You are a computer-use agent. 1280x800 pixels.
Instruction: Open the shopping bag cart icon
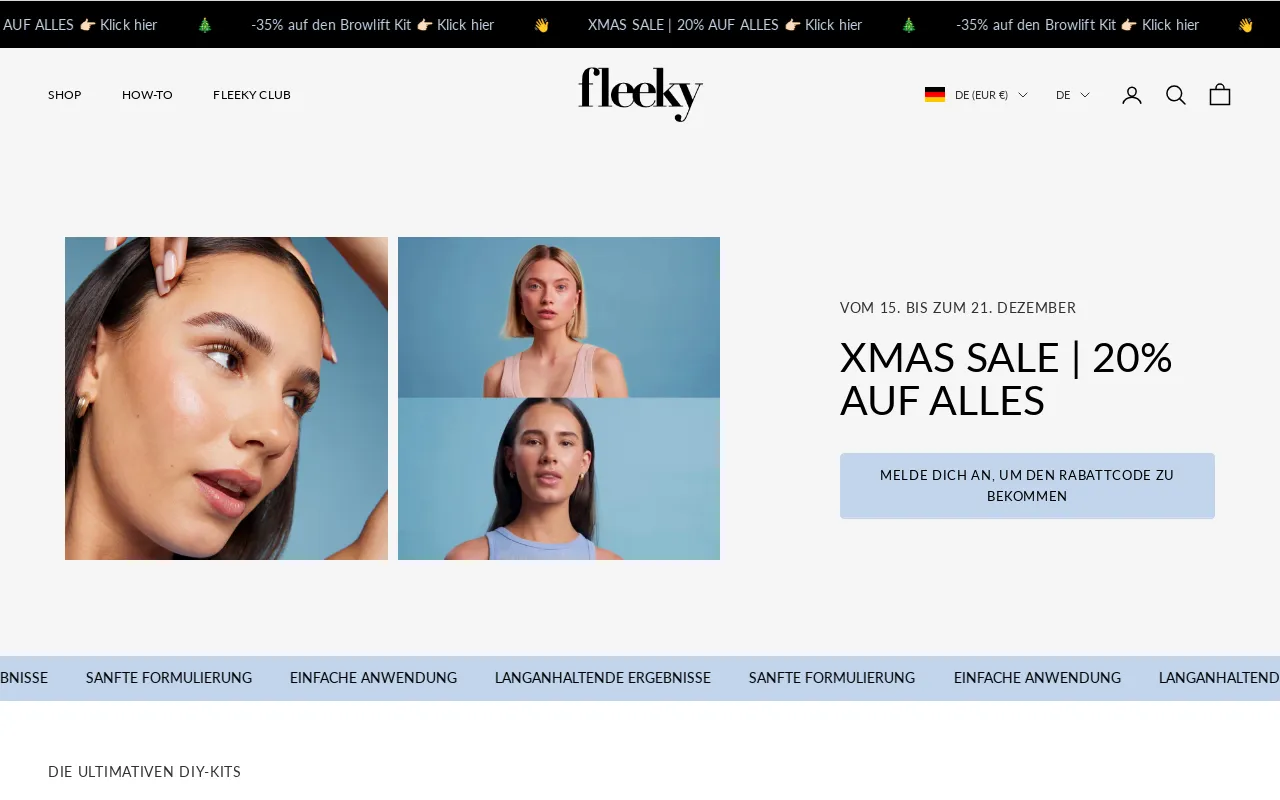tap(1220, 95)
